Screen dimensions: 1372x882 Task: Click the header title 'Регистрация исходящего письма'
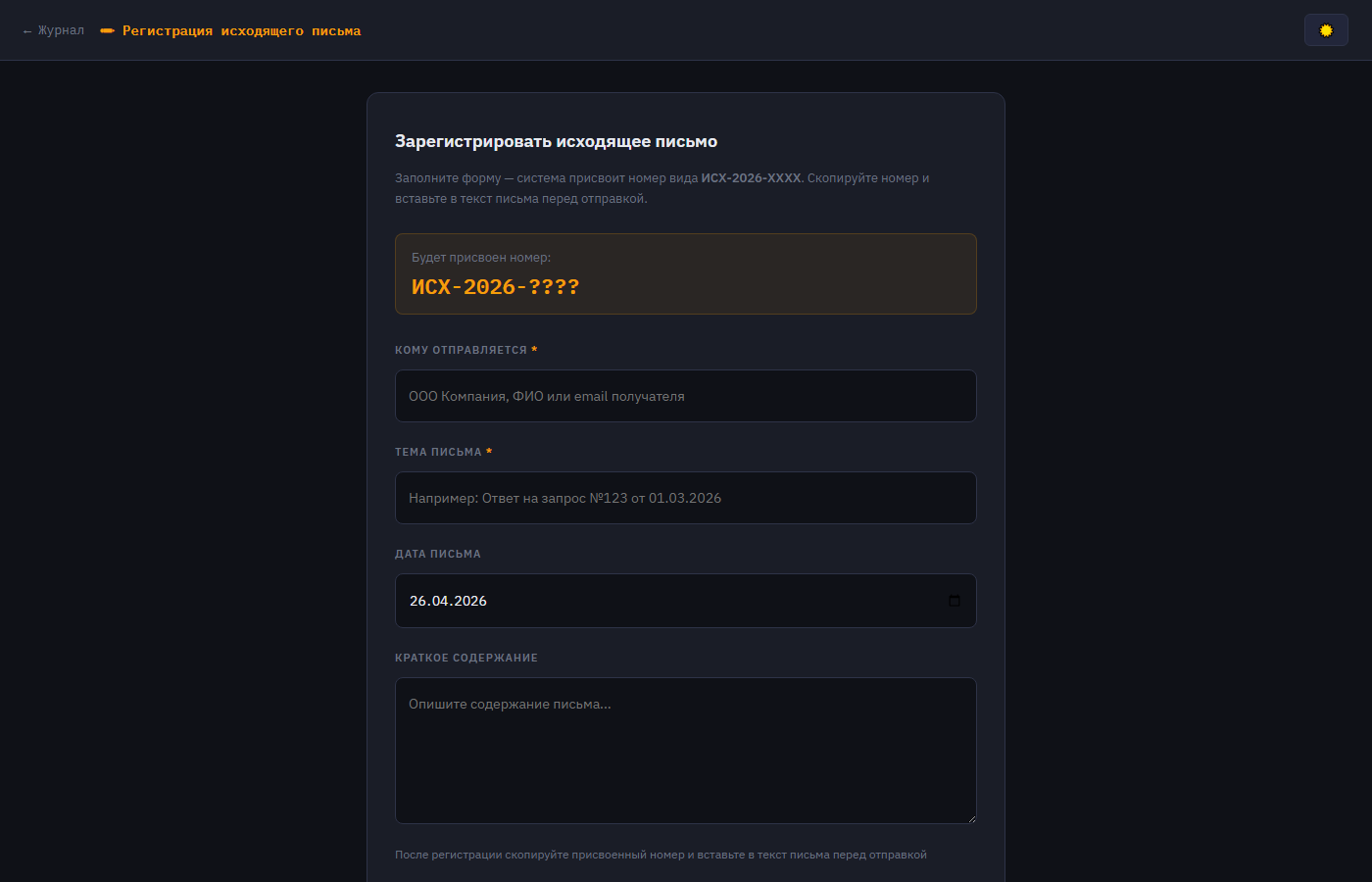pos(241,31)
